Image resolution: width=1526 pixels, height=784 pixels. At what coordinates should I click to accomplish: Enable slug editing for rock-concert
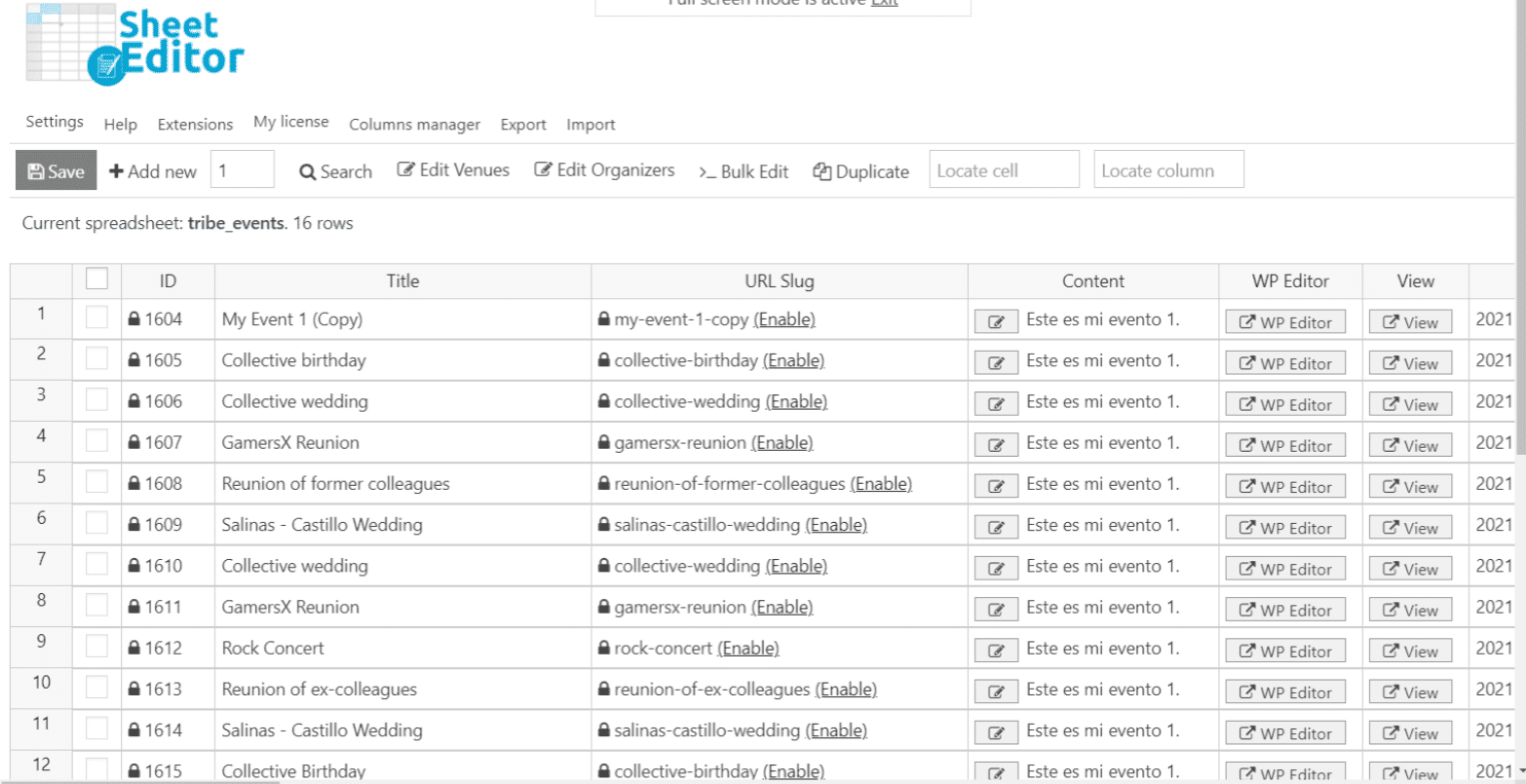pyautogui.click(x=748, y=648)
